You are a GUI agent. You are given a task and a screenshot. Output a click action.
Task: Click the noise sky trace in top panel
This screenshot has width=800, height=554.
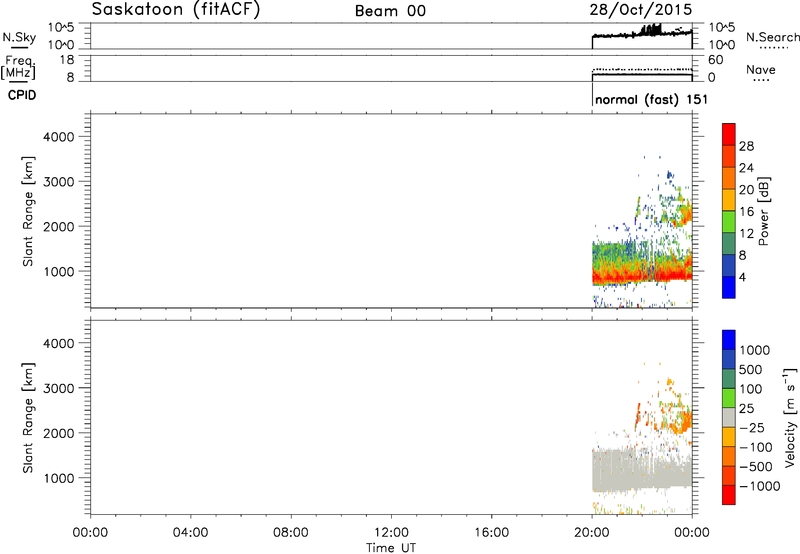(642, 34)
